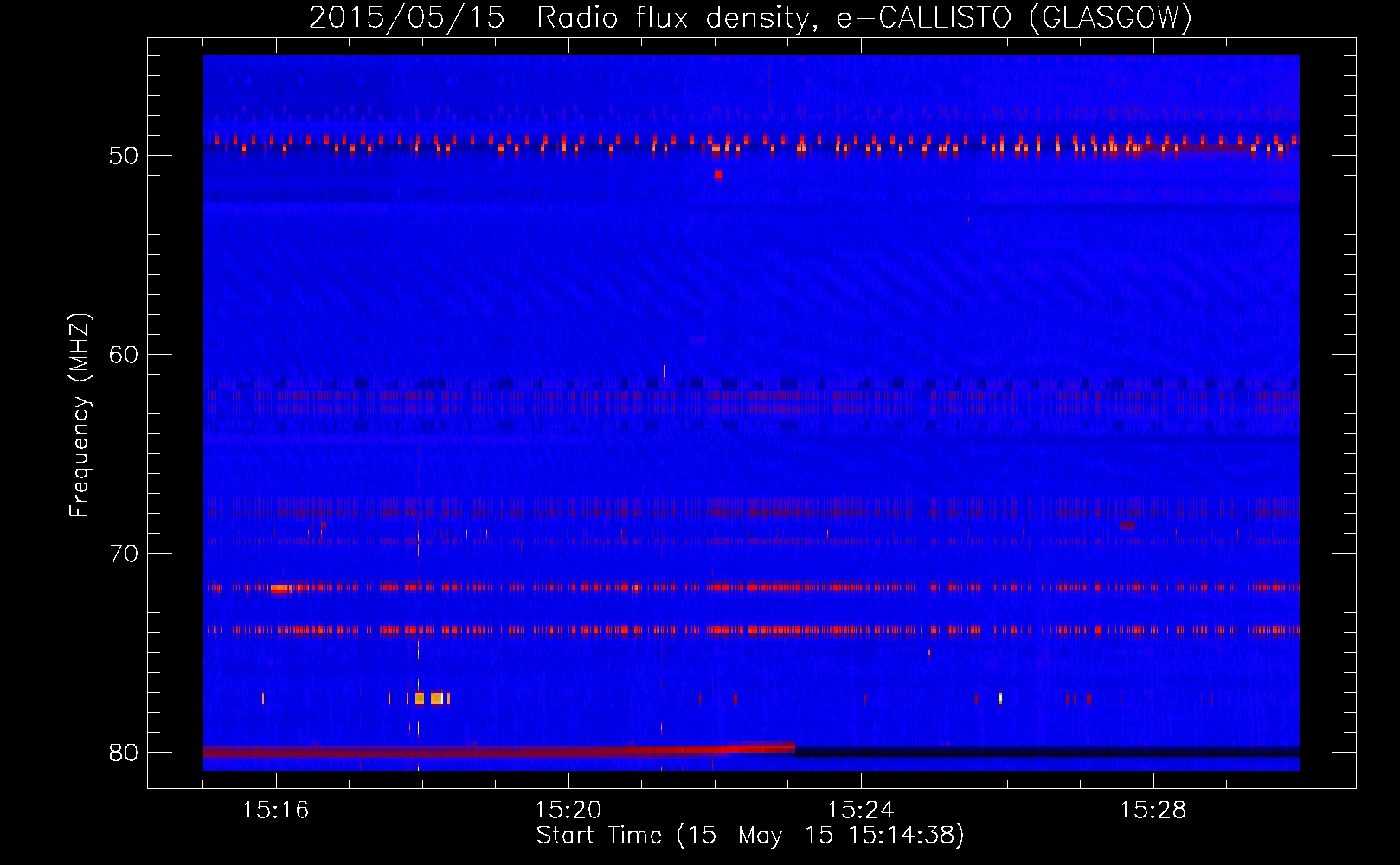The height and width of the screenshot is (865, 1400).
Task: Select the 15:28 time tick label
Action: click(x=1153, y=811)
